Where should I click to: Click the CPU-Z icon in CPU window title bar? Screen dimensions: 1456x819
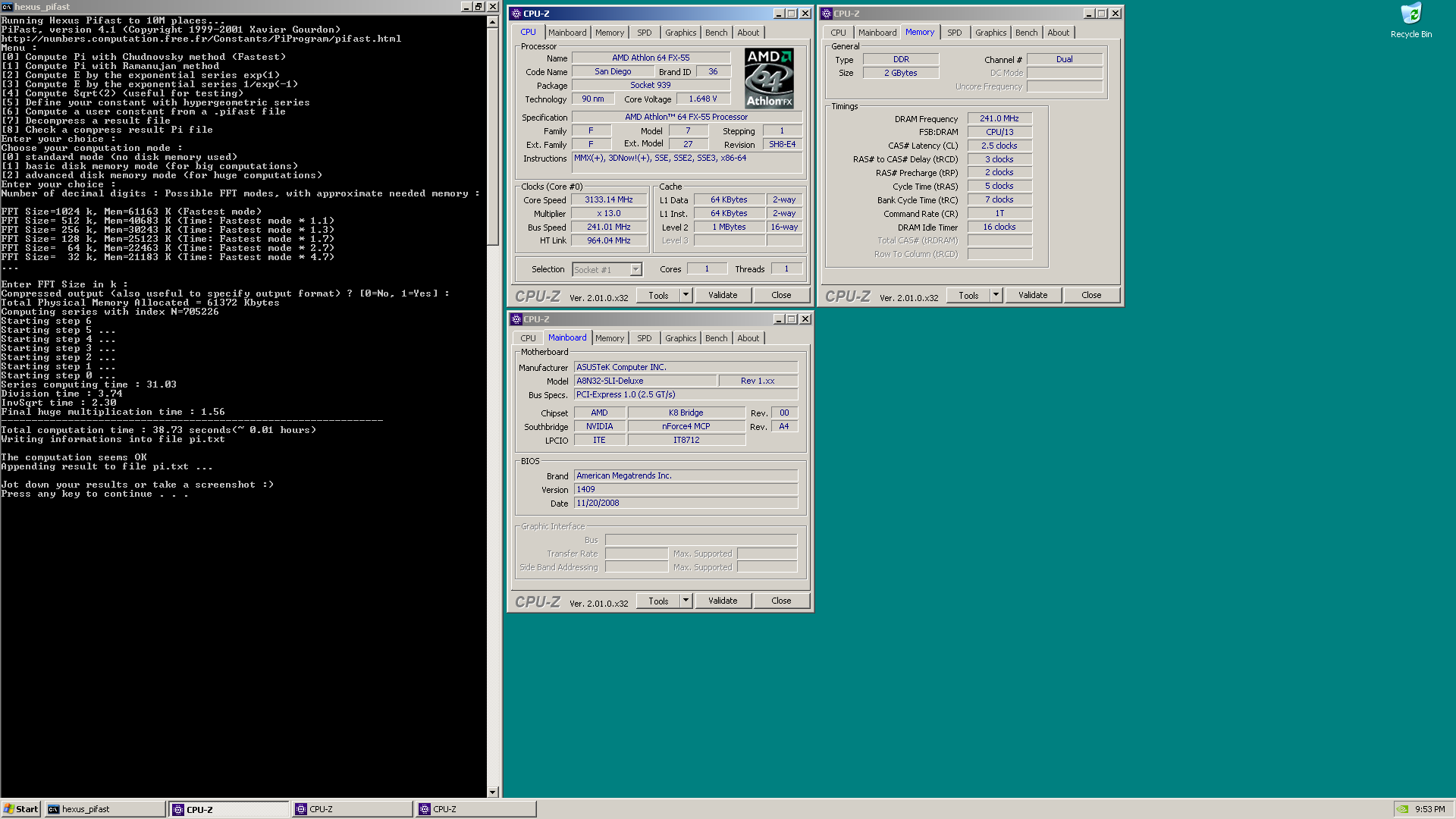(x=516, y=14)
